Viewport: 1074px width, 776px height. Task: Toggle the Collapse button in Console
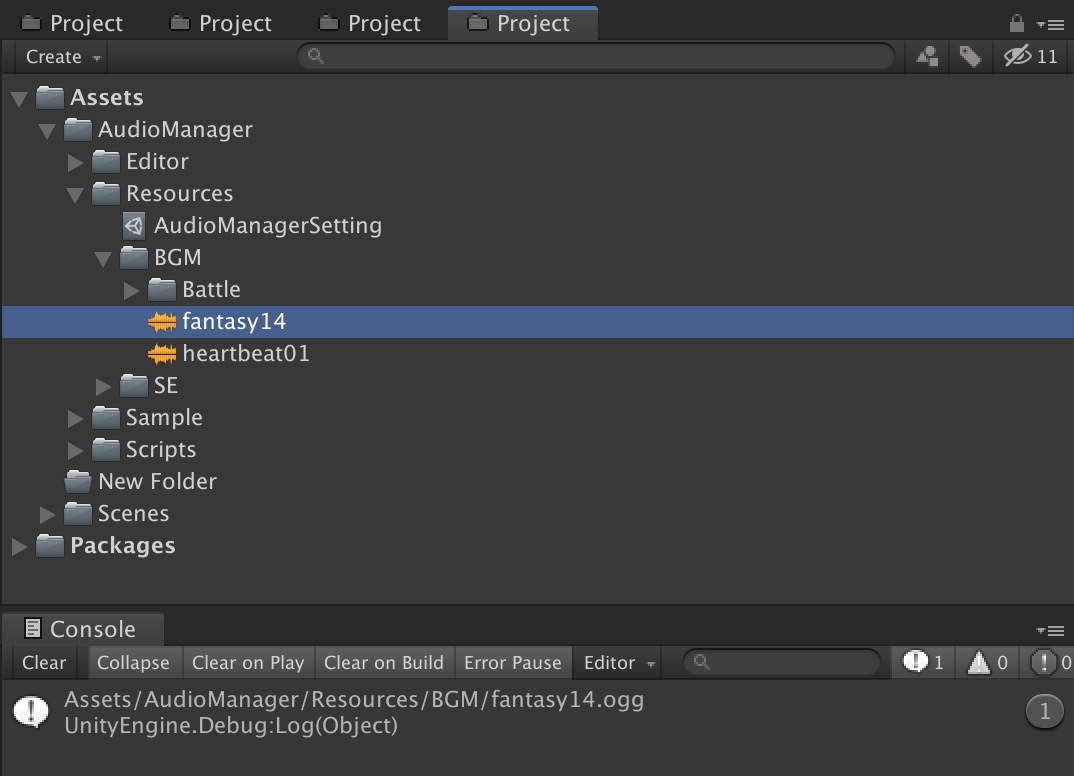tap(133, 662)
